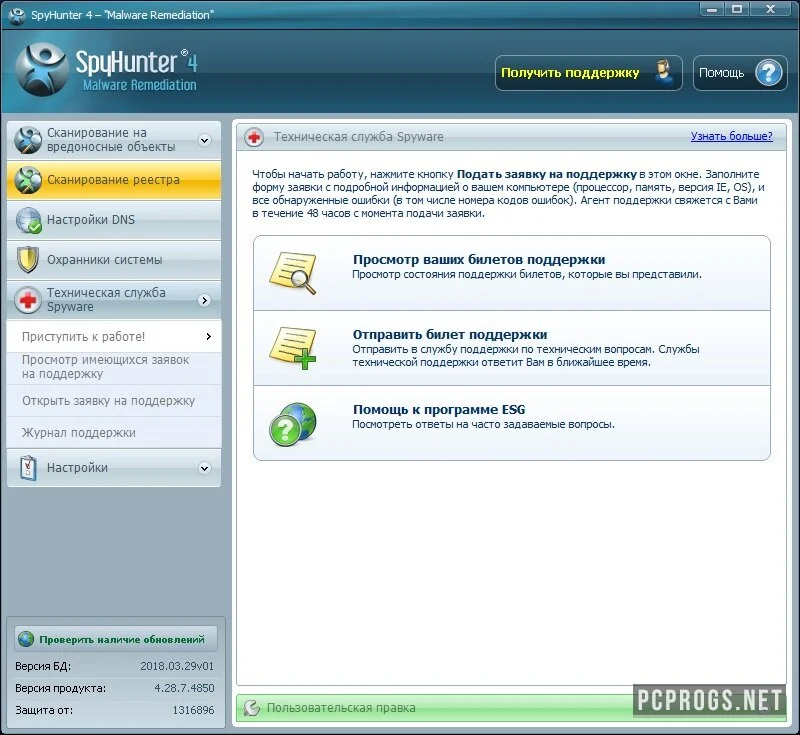Image resolution: width=800 pixels, height=735 pixels.
Task: Click the red cross Spyware HelpDesk sidebar icon
Action: [x=28, y=300]
